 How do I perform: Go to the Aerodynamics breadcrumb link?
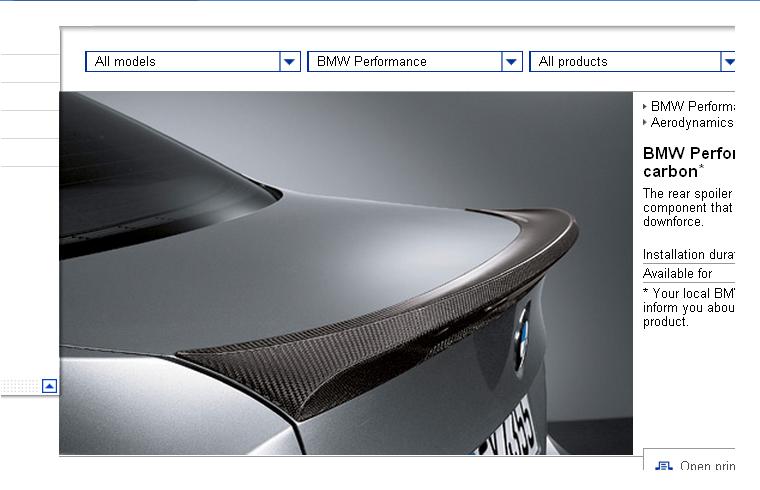(x=691, y=123)
